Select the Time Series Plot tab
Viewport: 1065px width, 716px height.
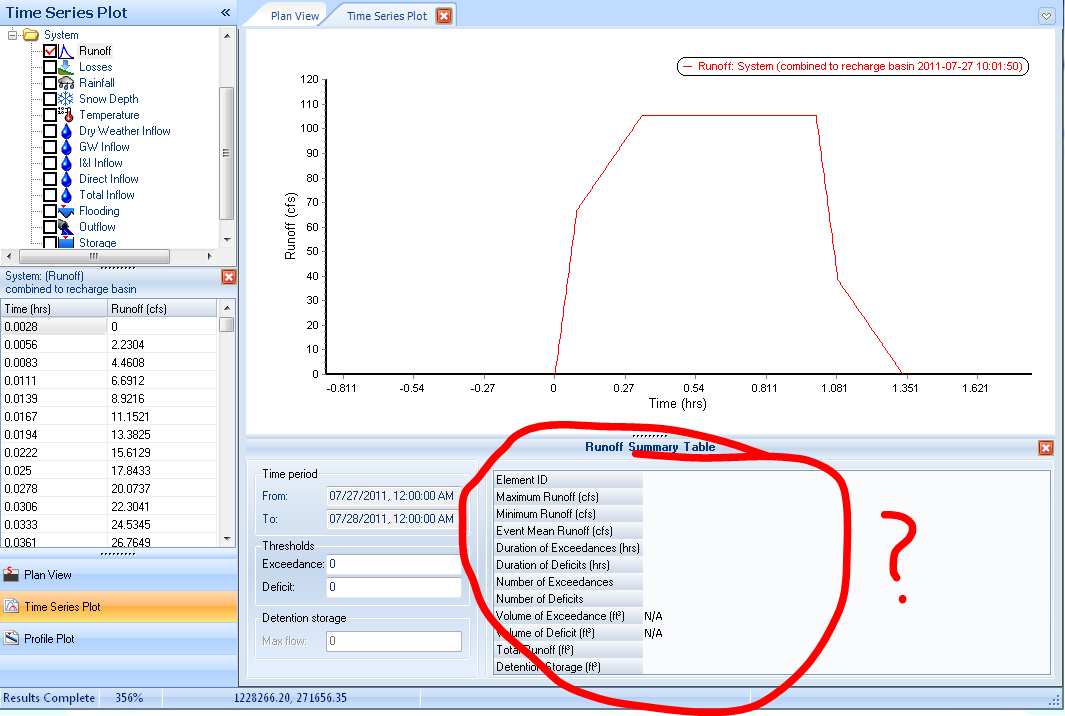pos(387,16)
